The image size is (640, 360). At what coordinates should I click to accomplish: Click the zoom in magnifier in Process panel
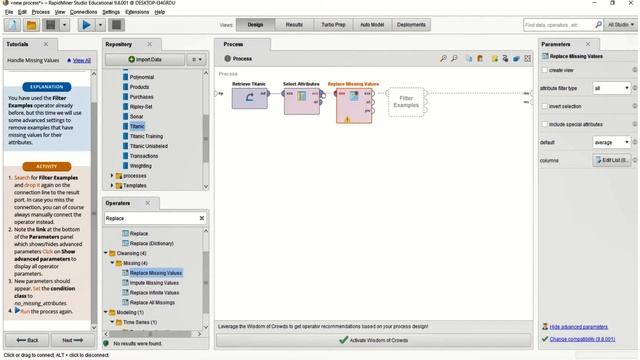pyautogui.click(x=443, y=59)
